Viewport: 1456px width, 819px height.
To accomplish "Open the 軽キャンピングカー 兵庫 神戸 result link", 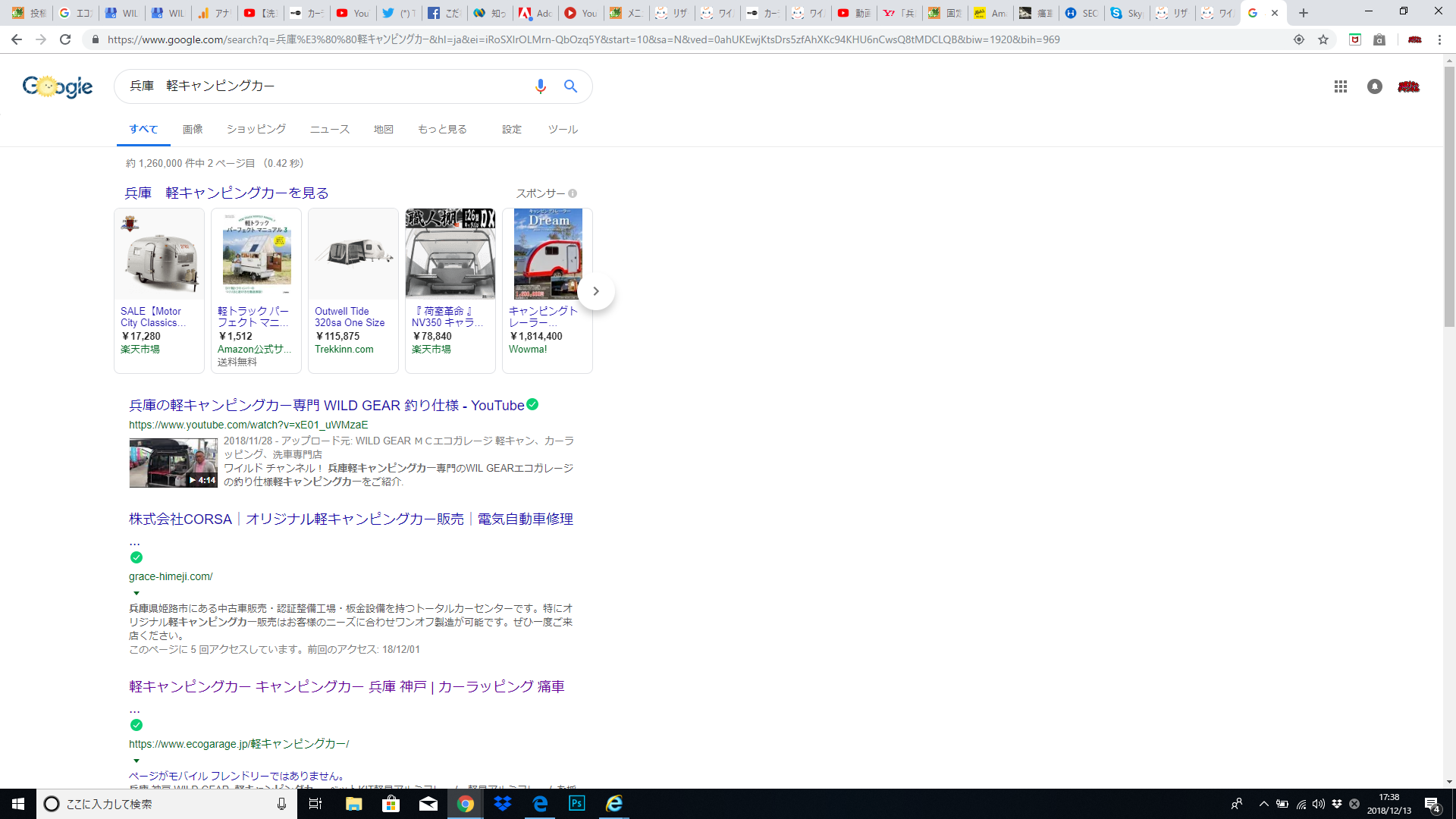I will (347, 687).
